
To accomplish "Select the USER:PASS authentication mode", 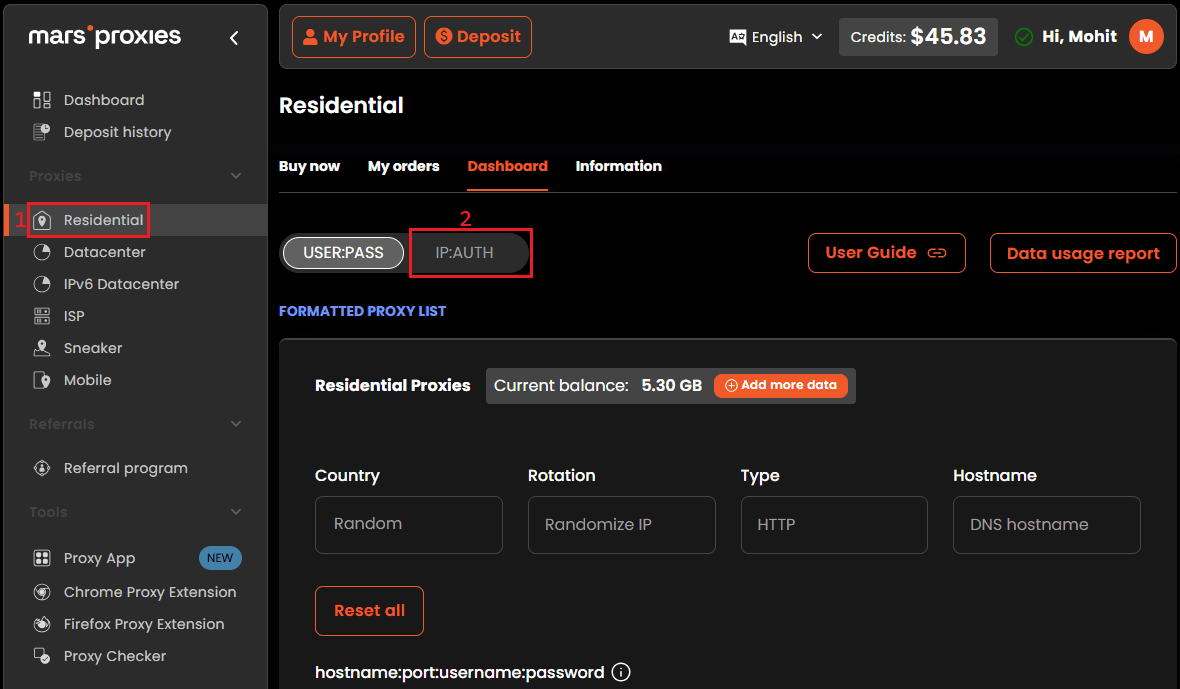I will 343,253.
